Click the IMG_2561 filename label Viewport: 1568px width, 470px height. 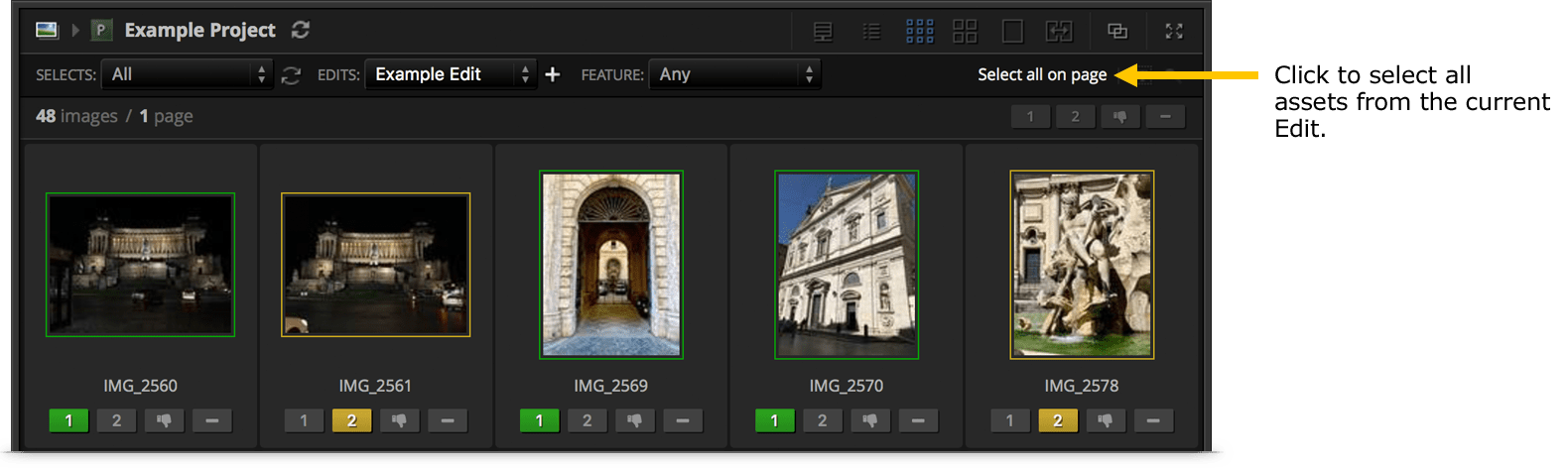tap(375, 386)
